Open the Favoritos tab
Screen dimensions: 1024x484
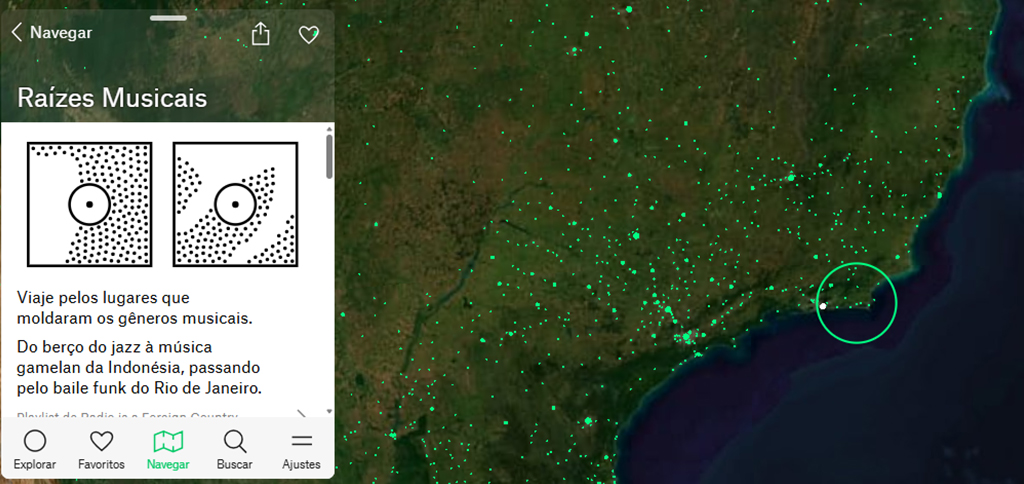click(101, 449)
